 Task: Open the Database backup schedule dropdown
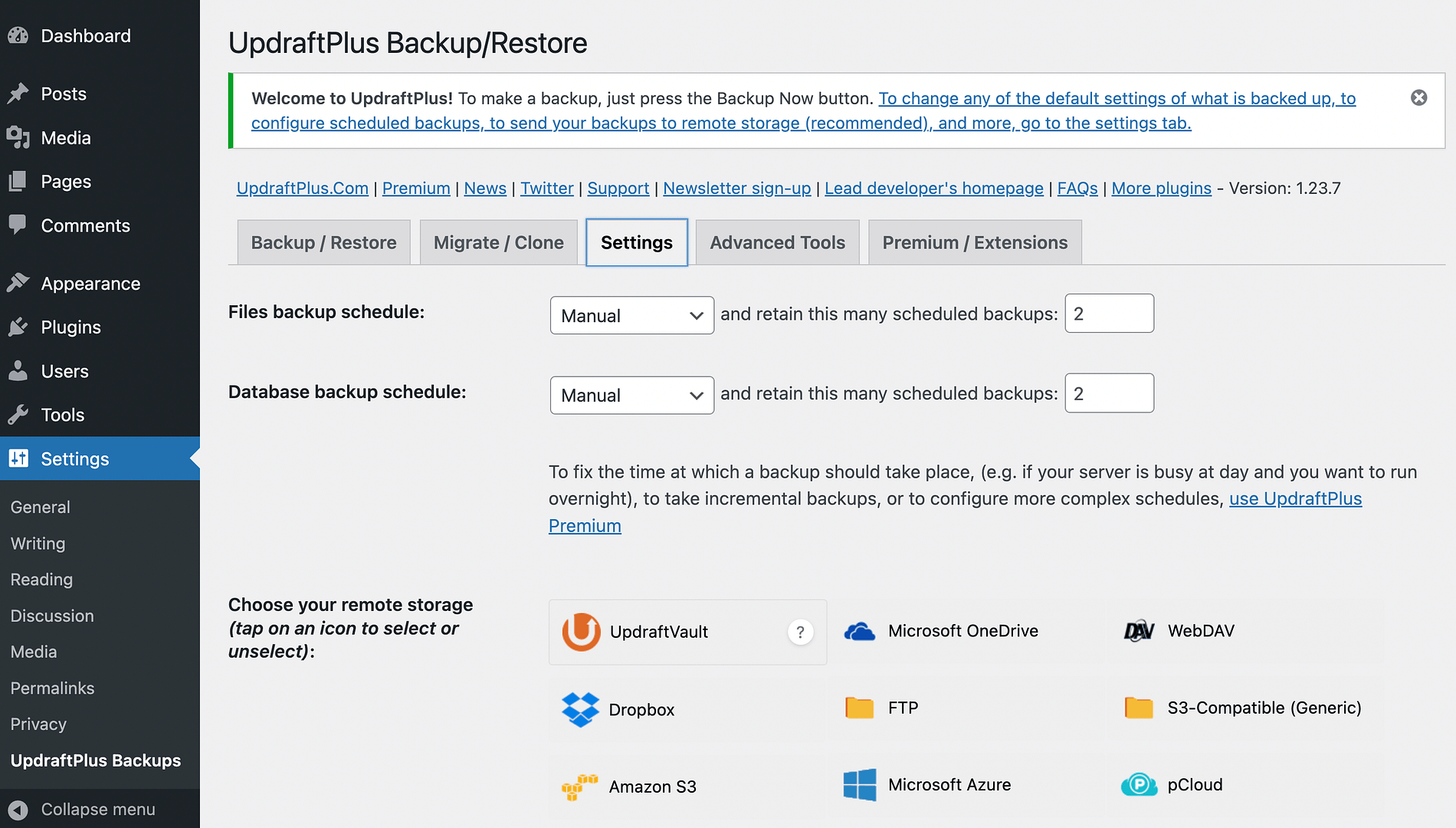coord(632,395)
